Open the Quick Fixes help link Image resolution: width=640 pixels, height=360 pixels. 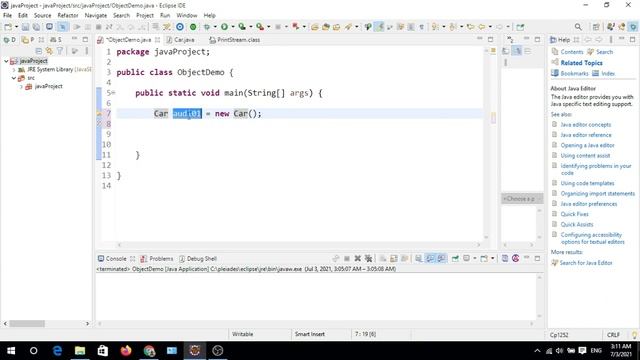point(574,214)
